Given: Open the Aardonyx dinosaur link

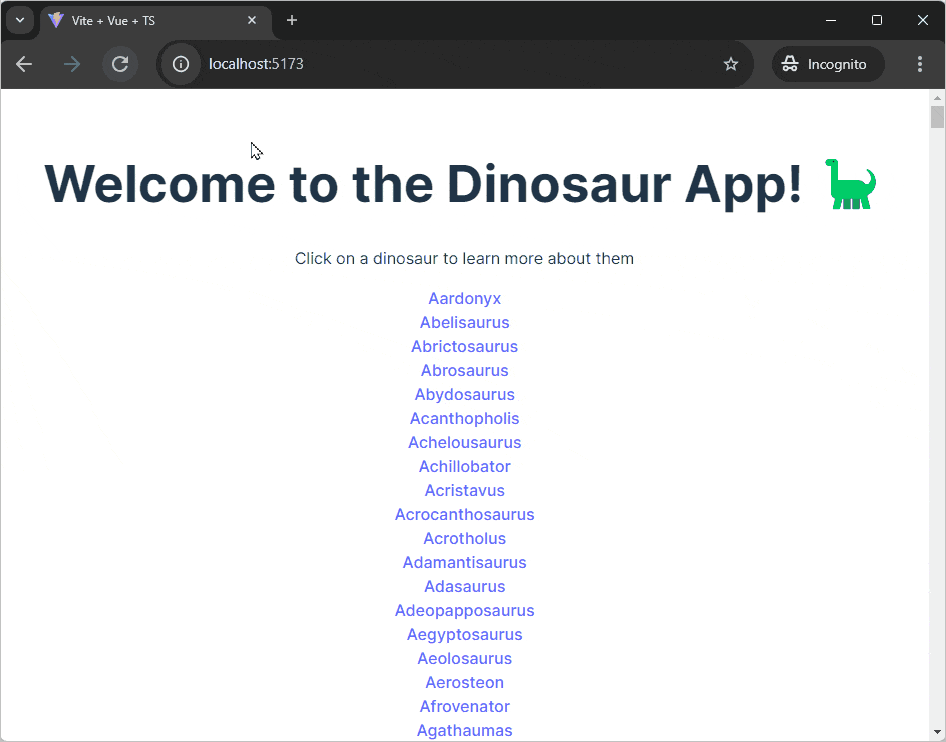Looking at the screenshot, I should point(464,298).
